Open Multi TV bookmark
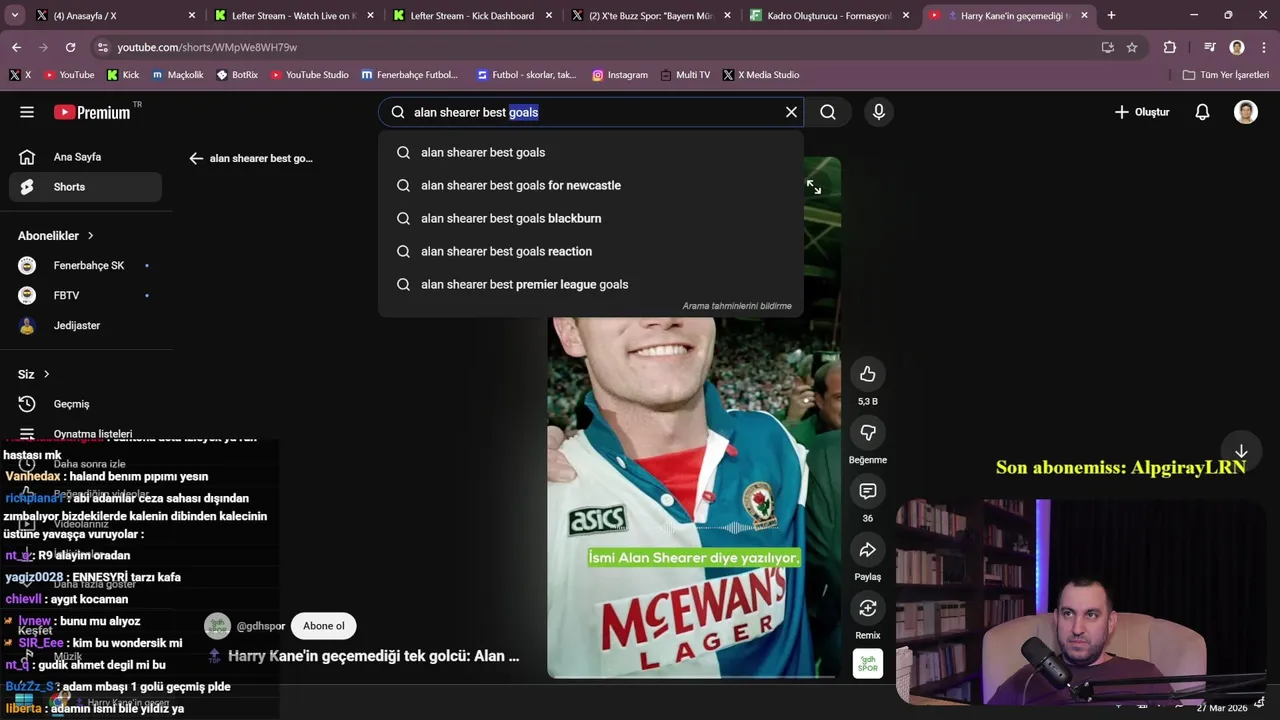Viewport: 1280px width, 720px height. (684, 75)
